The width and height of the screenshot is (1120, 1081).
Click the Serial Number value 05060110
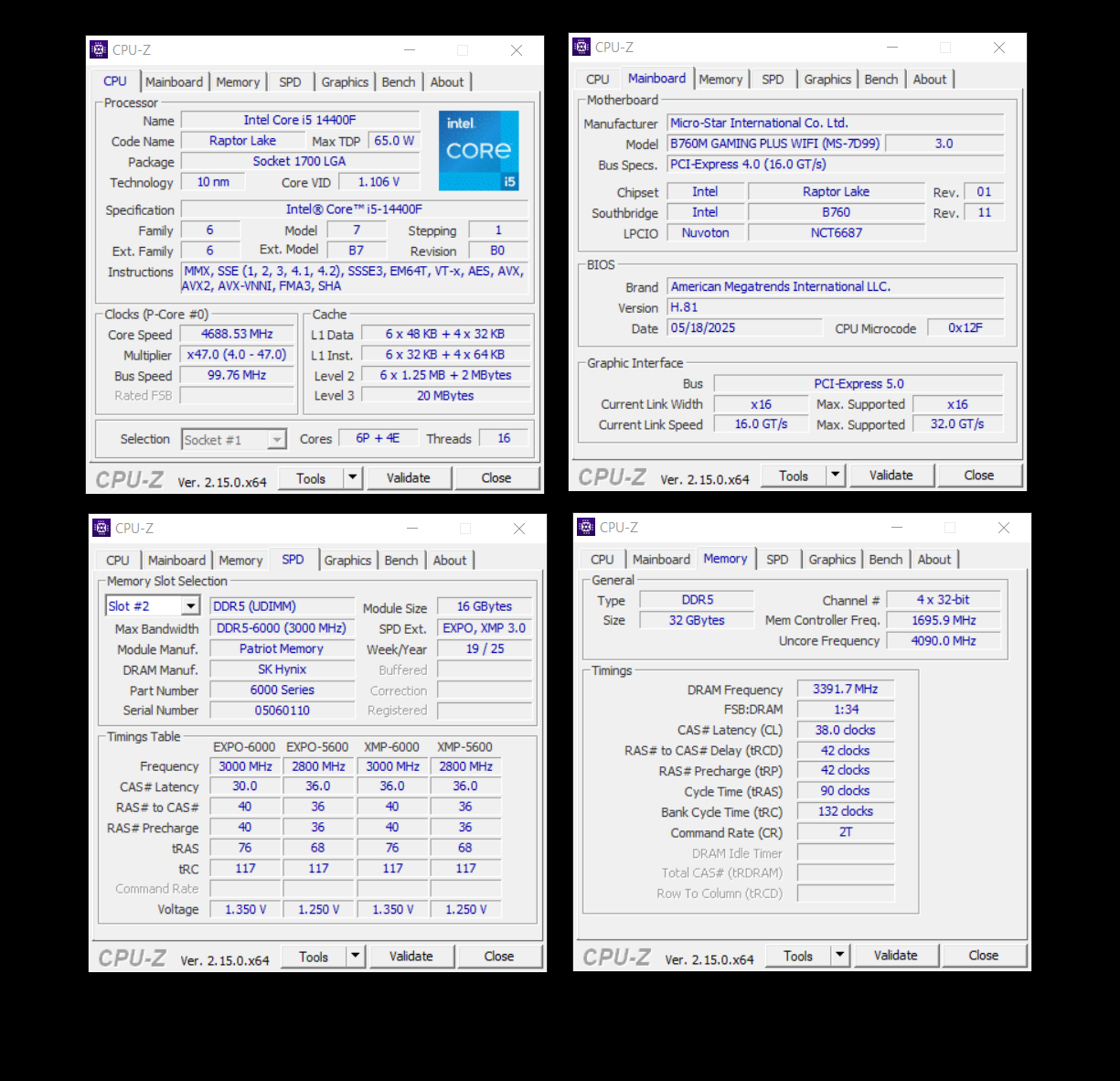coord(282,711)
